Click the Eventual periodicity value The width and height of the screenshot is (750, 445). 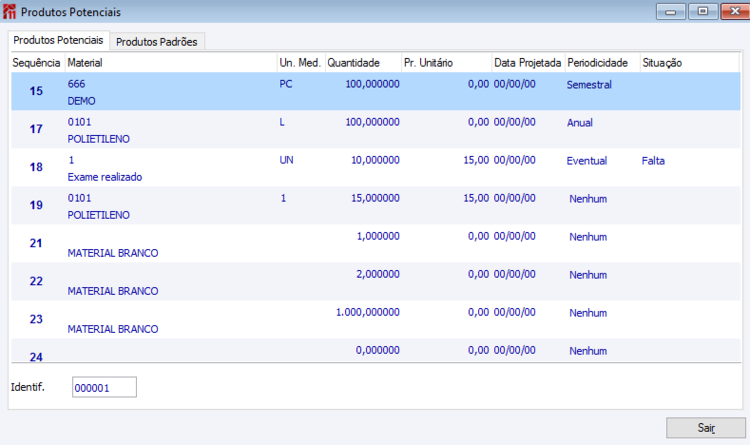coord(587,161)
